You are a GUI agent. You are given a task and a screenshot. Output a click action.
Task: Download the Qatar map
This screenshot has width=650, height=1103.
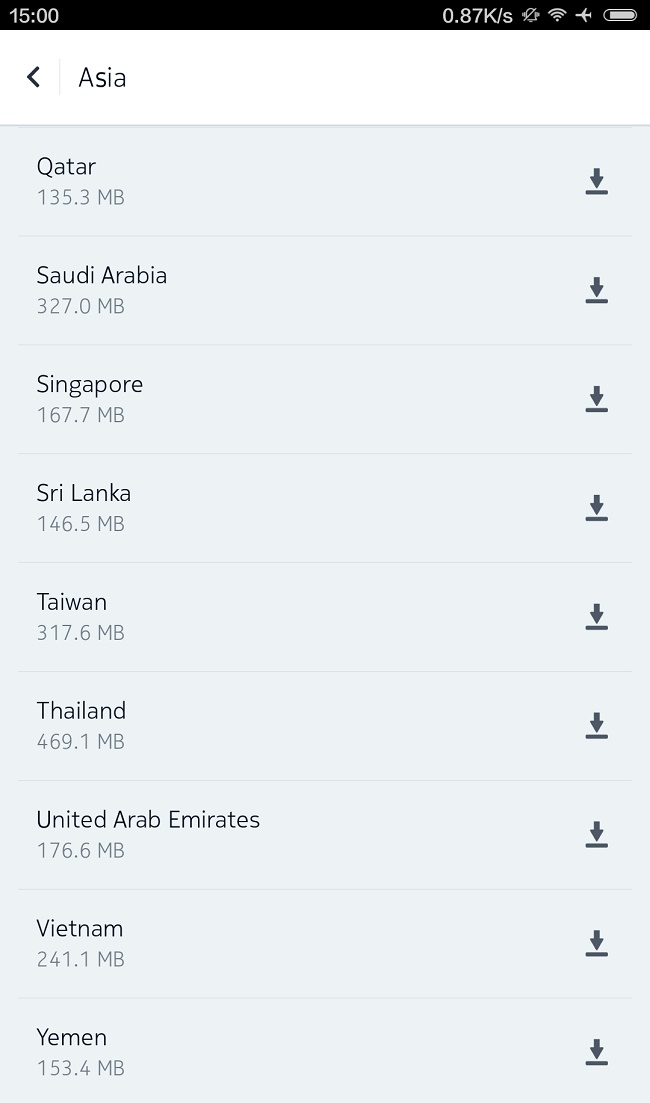[x=596, y=181]
